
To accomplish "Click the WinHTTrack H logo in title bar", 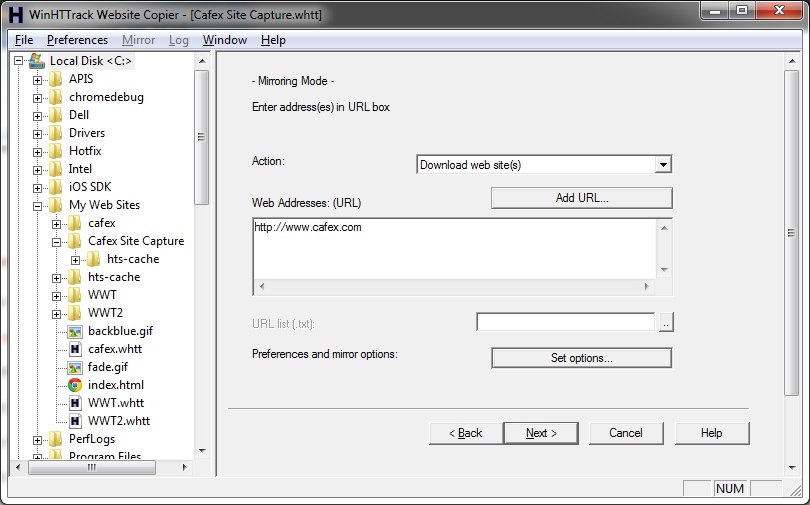I will tap(15, 14).
